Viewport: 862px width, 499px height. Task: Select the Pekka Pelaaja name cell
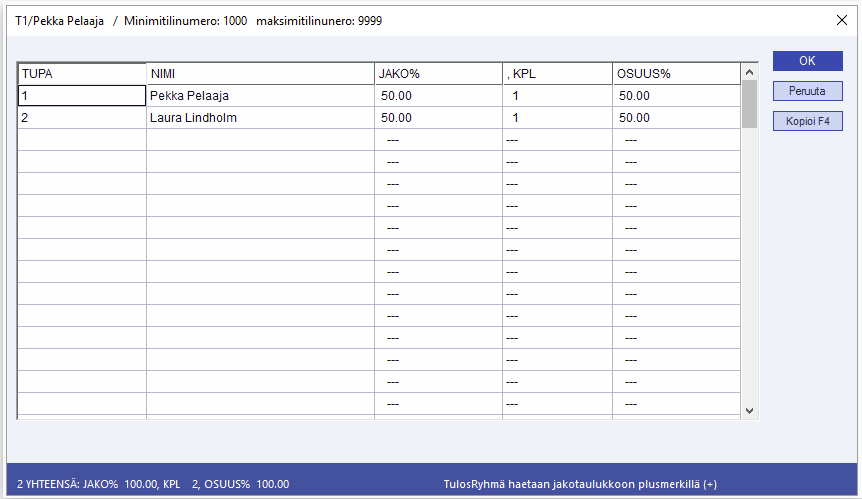coord(260,96)
